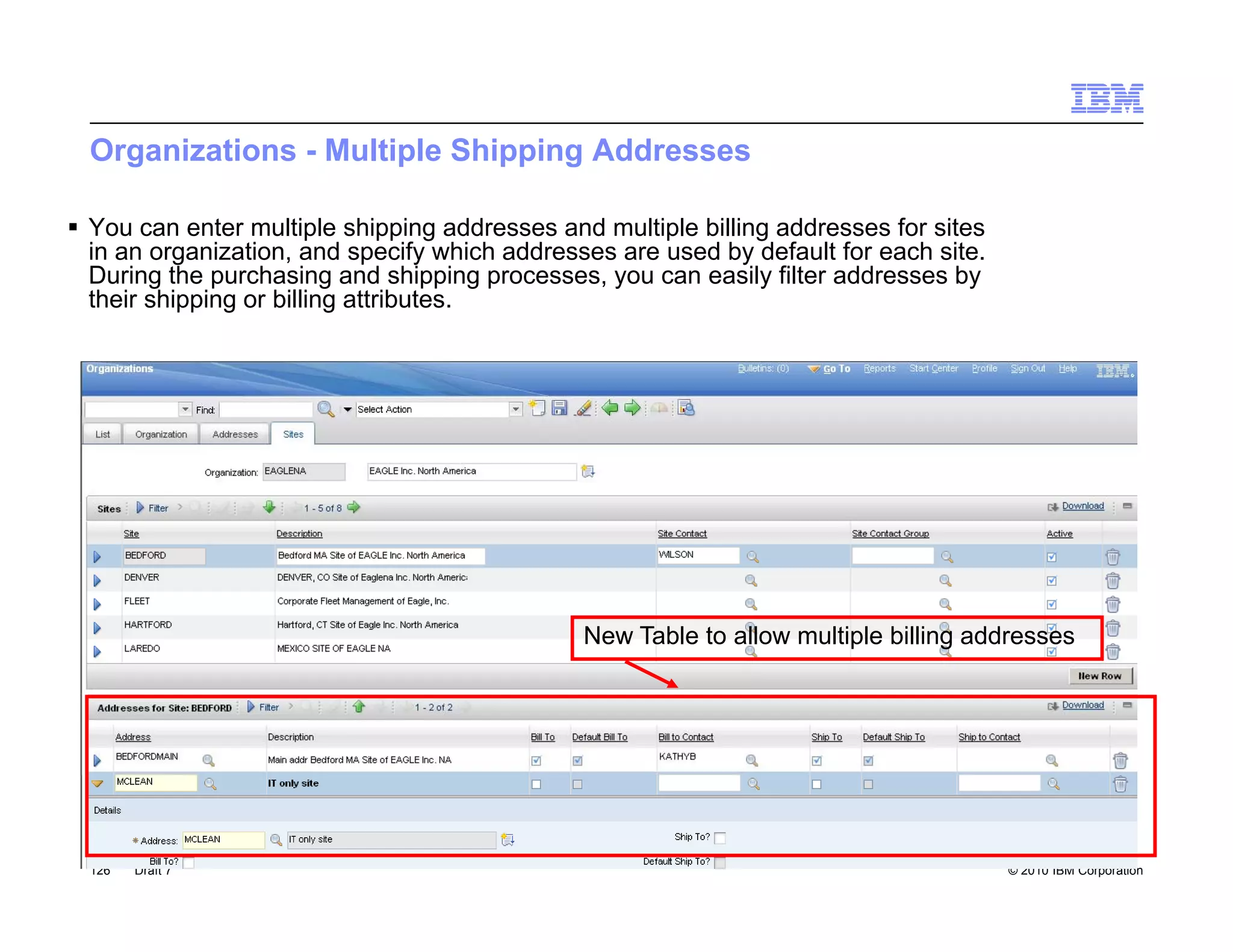This screenshot has height=952, width=1233.
Task: Click the WILSON Site Contact field
Action: (x=698, y=555)
